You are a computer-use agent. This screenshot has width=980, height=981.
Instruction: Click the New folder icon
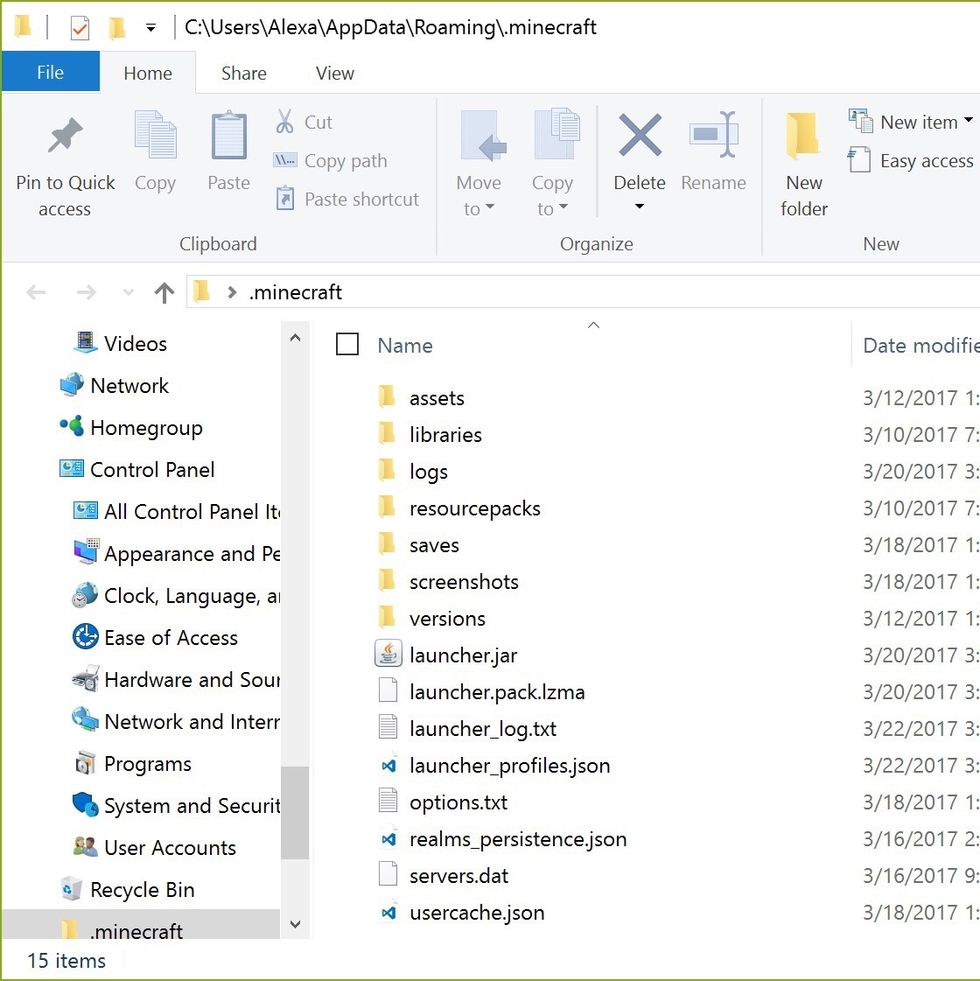803,137
